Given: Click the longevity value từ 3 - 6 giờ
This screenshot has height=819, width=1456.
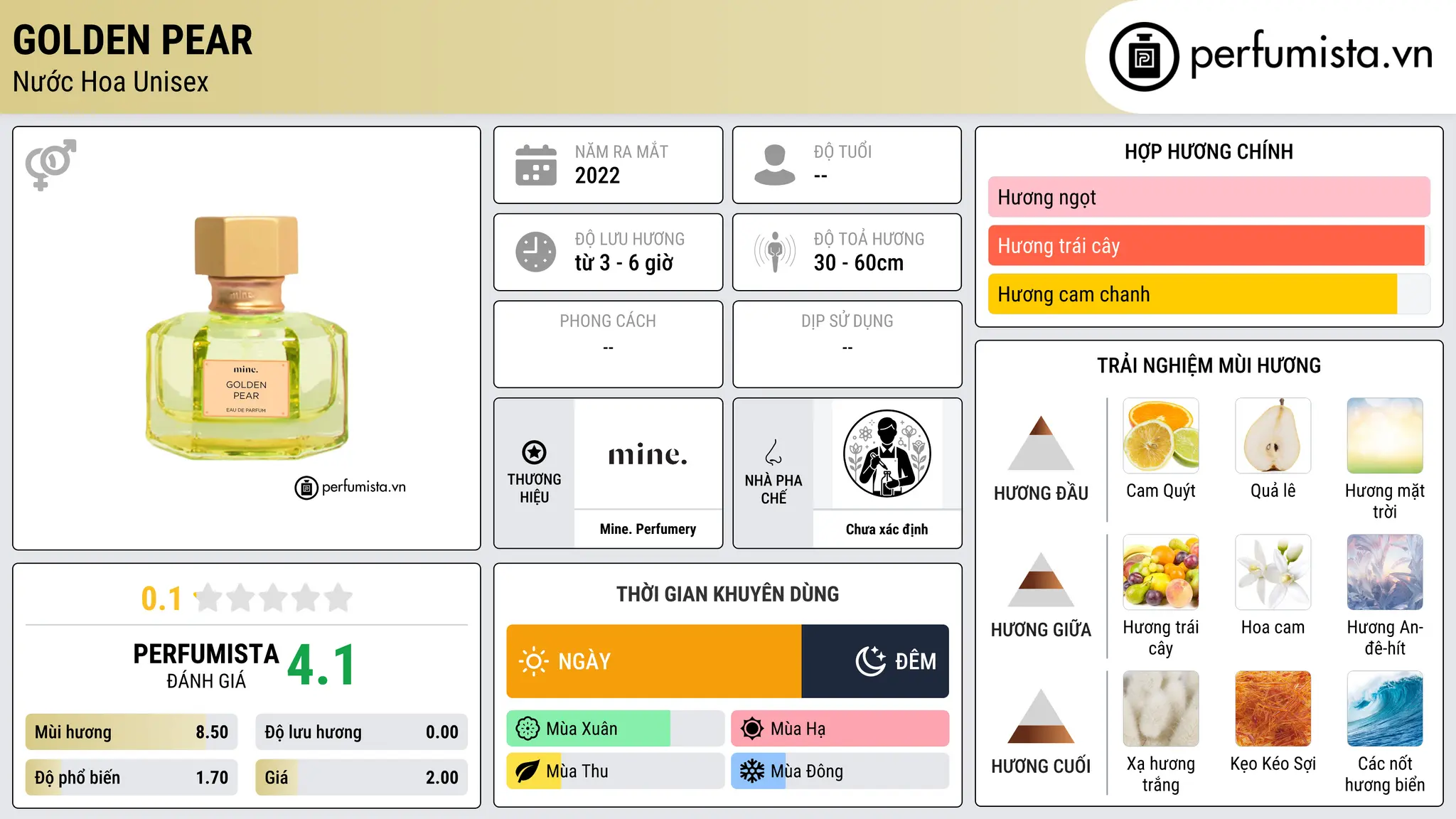Looking at the screenshot, I should pos(624,263).
